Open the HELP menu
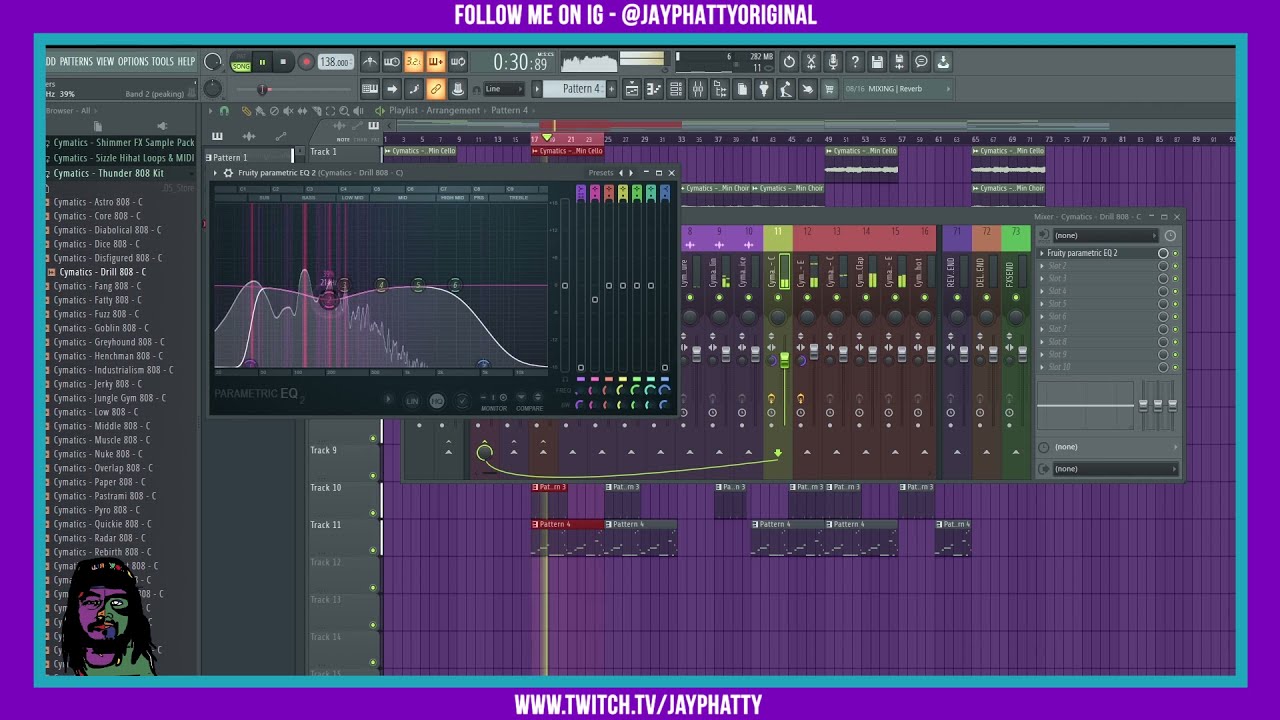This screenshot has height=720, width=1280. [x=187, y=62]
